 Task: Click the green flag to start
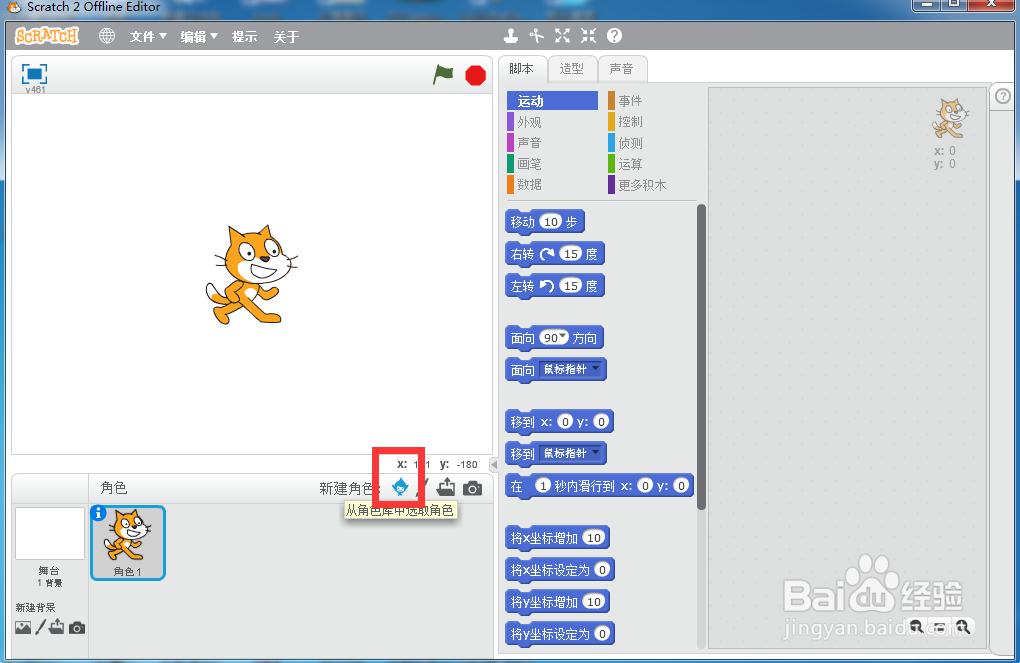443,75
